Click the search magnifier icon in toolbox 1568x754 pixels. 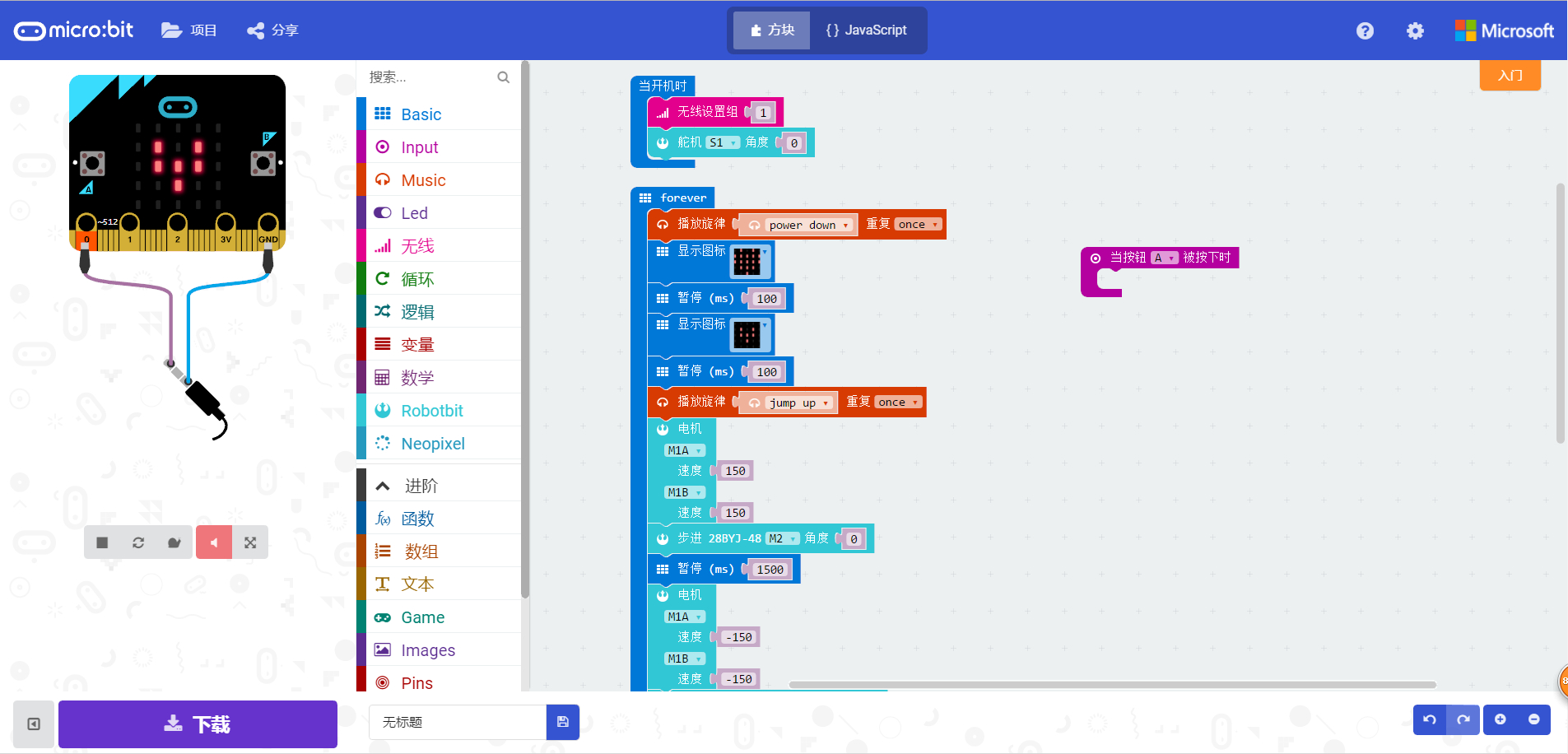click(x=504, y=77)
